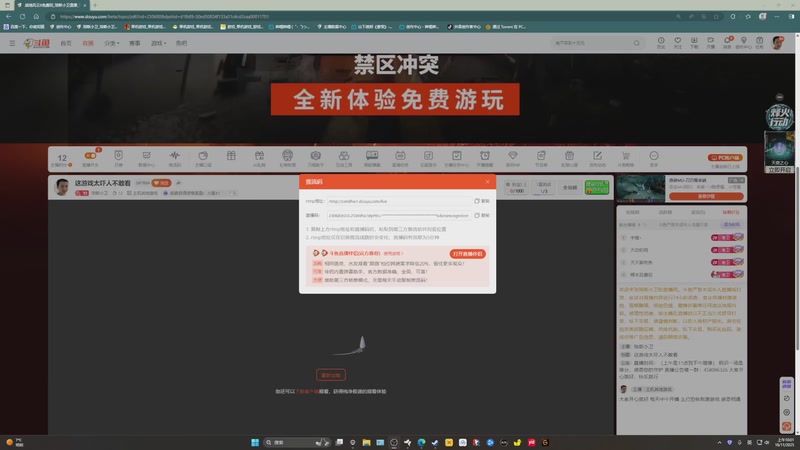Click the checklist task icon in the streamer toolbar
This screenshot has width=800, height=450.
click(457, 156)
